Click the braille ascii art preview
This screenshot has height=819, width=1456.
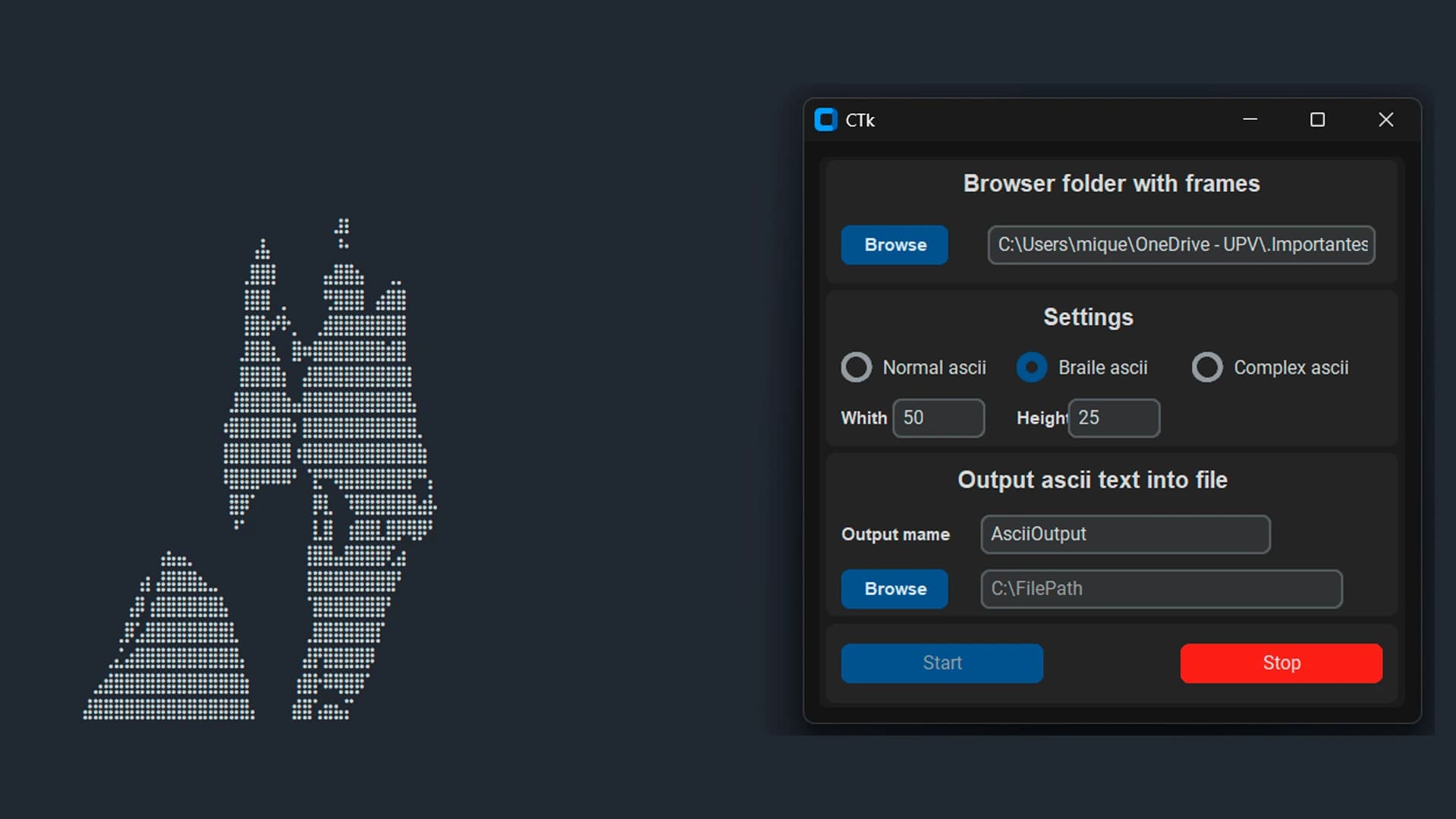[259, 469]
